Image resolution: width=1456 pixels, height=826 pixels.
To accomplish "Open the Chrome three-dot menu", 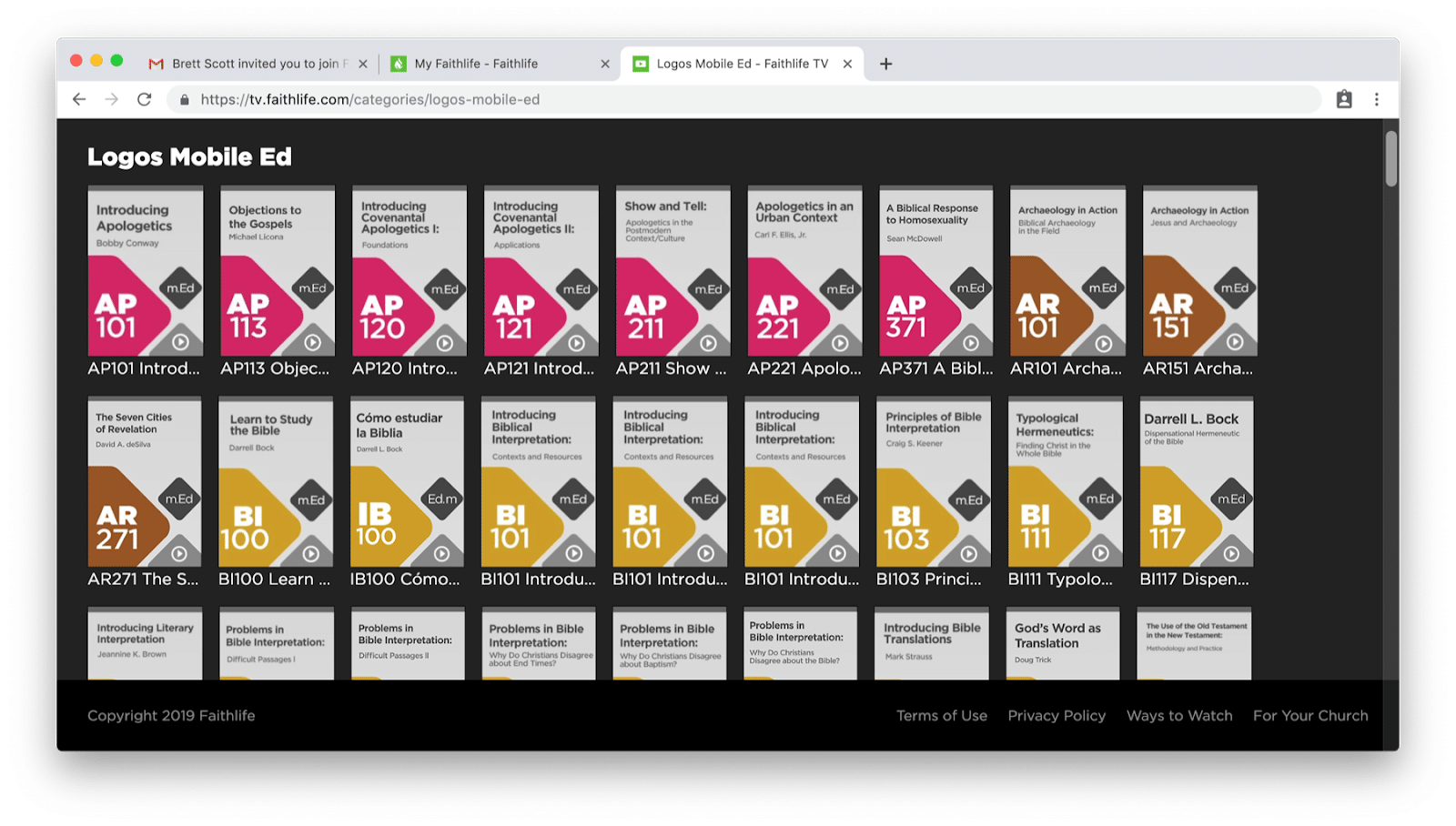I will point(1377,99).
